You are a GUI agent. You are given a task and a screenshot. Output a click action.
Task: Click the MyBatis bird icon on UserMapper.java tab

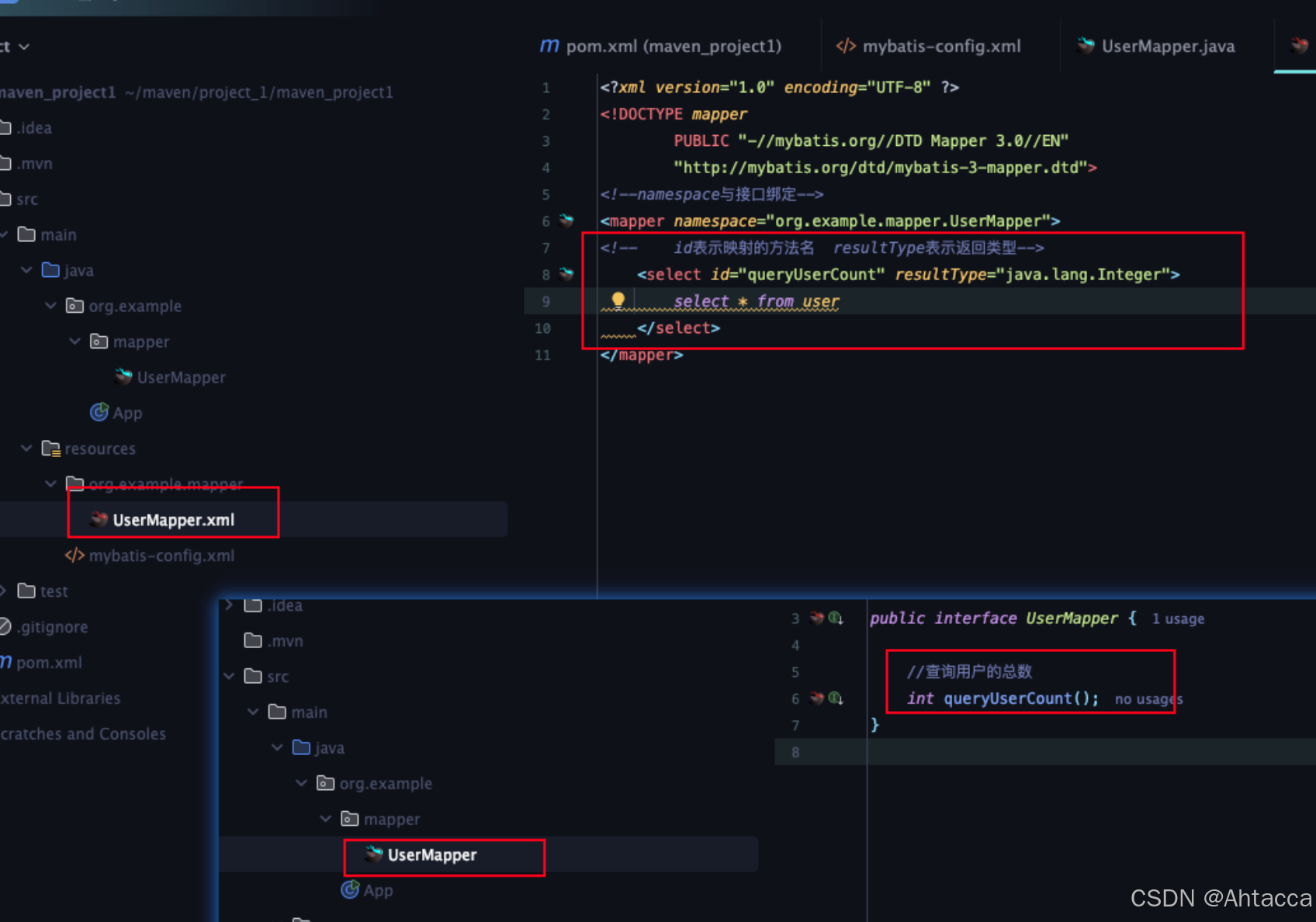[x=1086, y=46]
